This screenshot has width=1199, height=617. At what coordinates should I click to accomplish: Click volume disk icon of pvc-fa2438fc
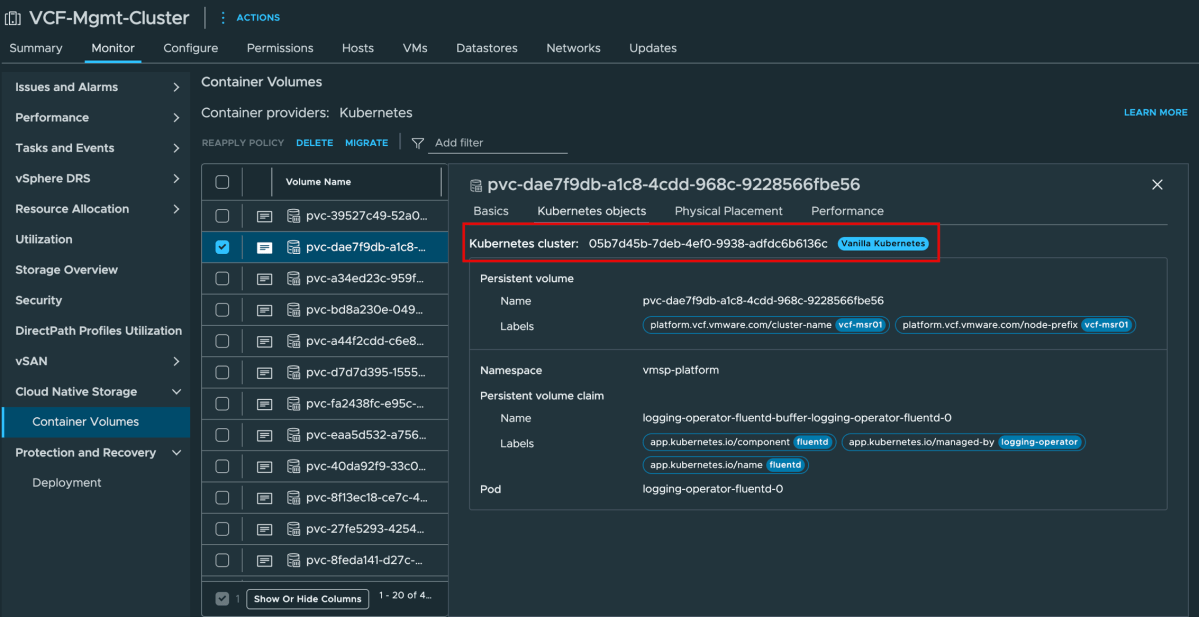[x=293, y=404]
